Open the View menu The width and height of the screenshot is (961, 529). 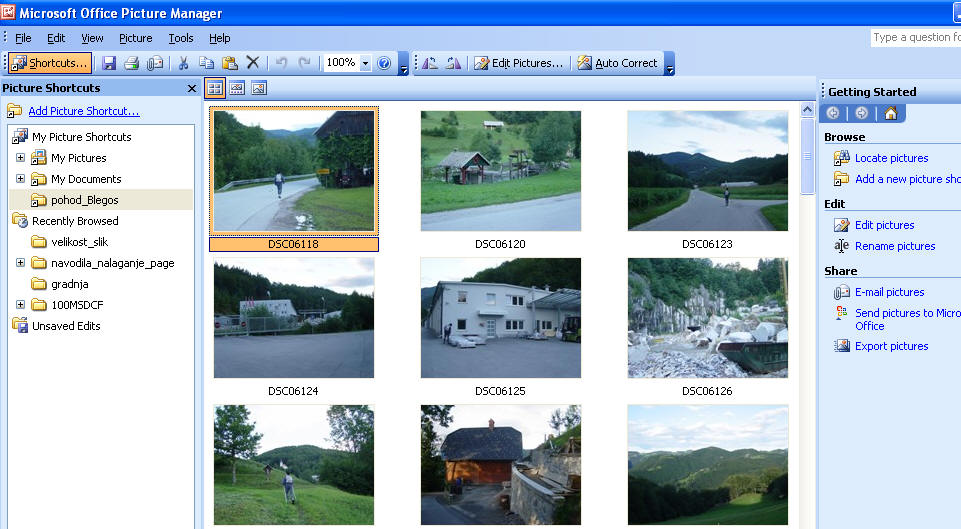[x=92, y=38]
